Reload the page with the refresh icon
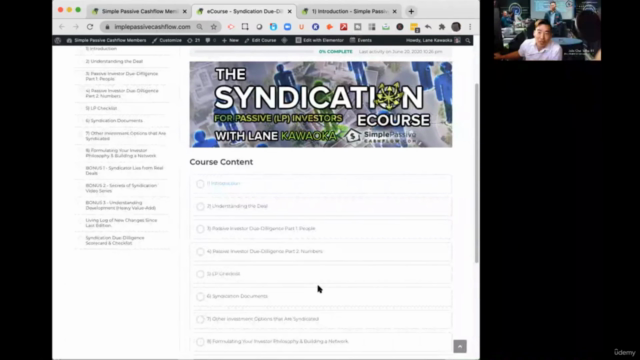This screenshot has width=640, height=360. tap(90, 27)
